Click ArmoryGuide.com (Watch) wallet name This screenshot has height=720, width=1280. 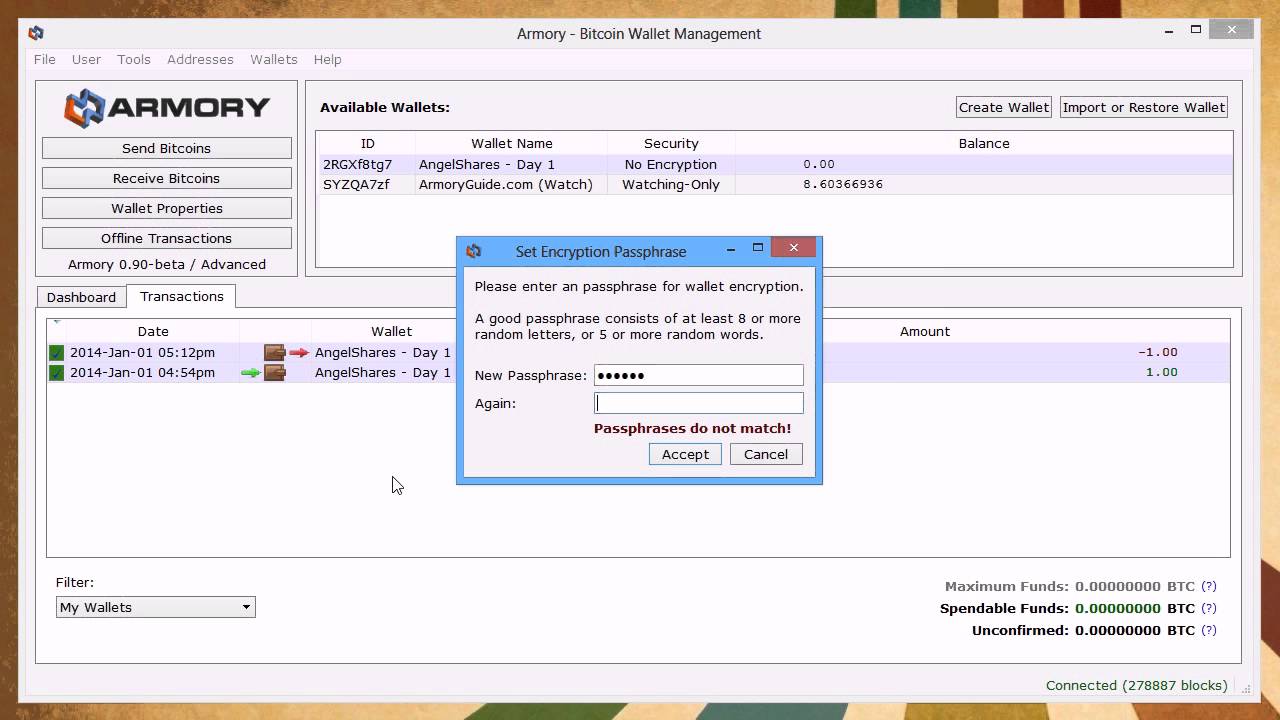(x=506, y=184)
